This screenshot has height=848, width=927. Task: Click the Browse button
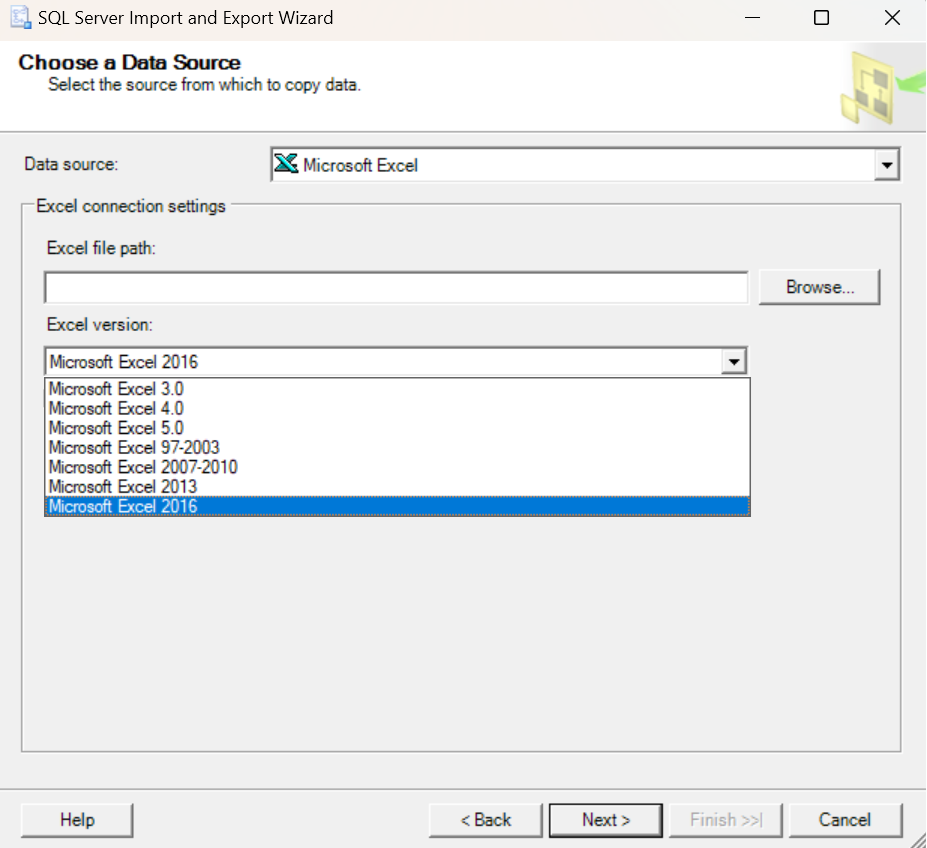(819, 287)
